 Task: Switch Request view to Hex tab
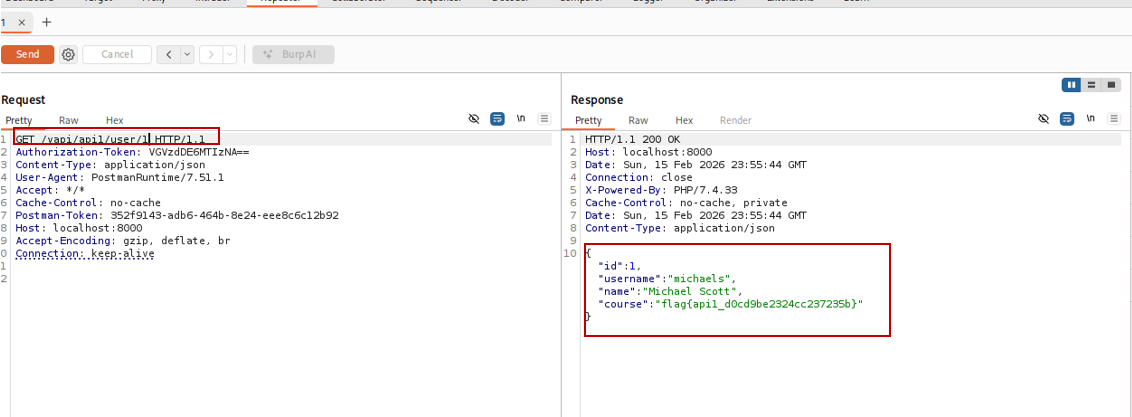point(115,120)
